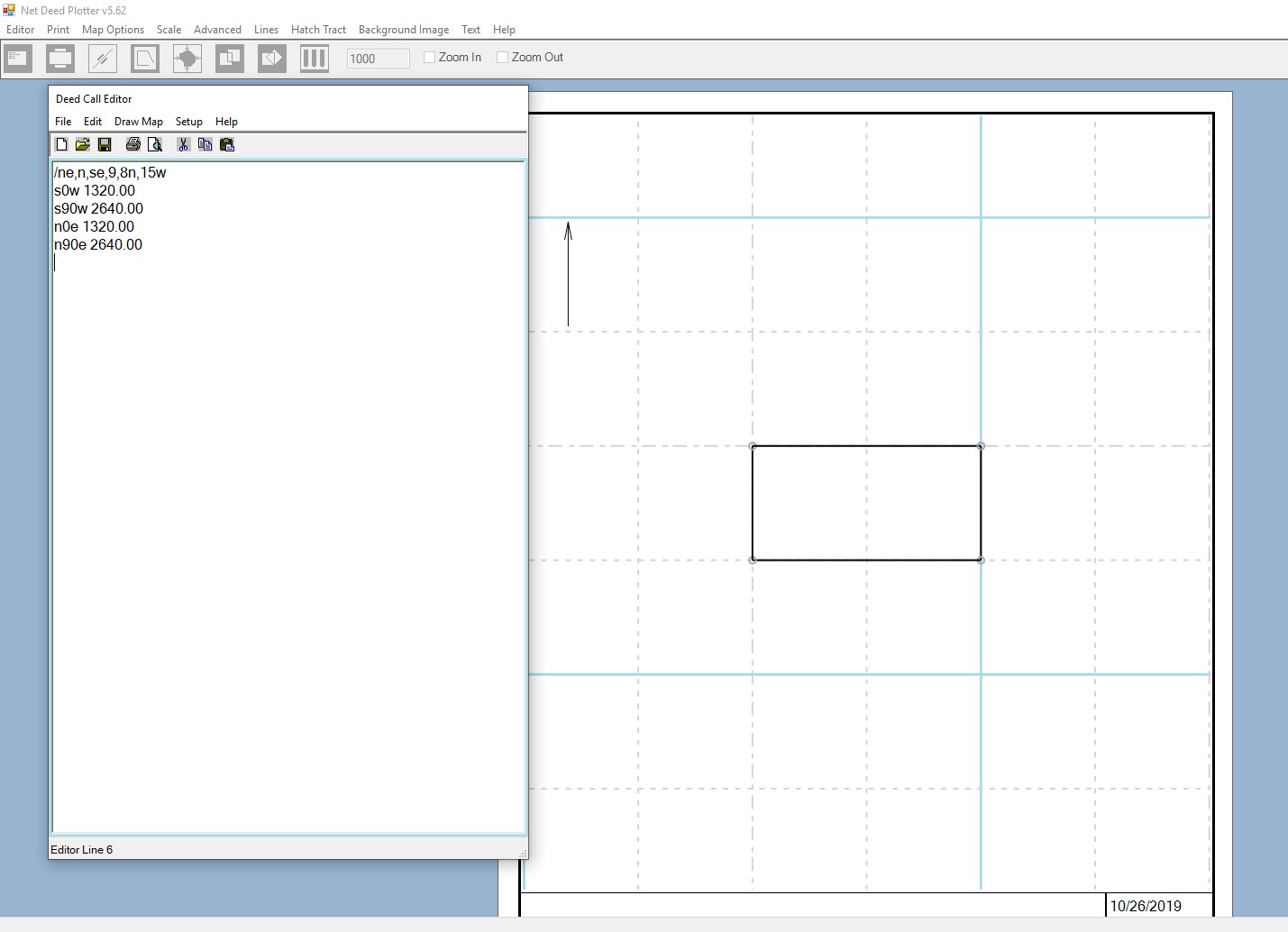Click the center-map icon with inward arrows
This screenshot has width=1288, height=932.
pyautogui.click(x=187, y=59)
